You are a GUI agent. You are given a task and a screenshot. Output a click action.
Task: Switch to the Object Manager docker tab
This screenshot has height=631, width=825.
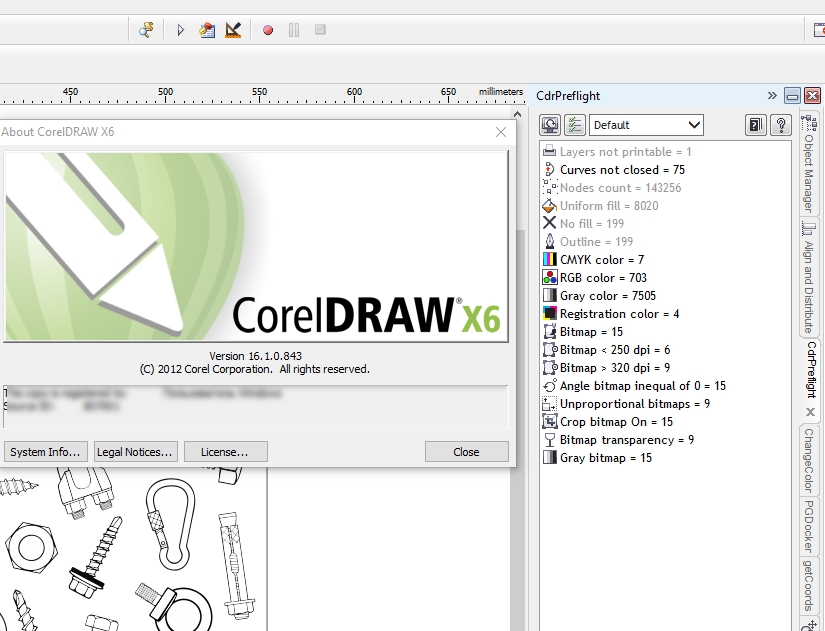coord(809,163)
